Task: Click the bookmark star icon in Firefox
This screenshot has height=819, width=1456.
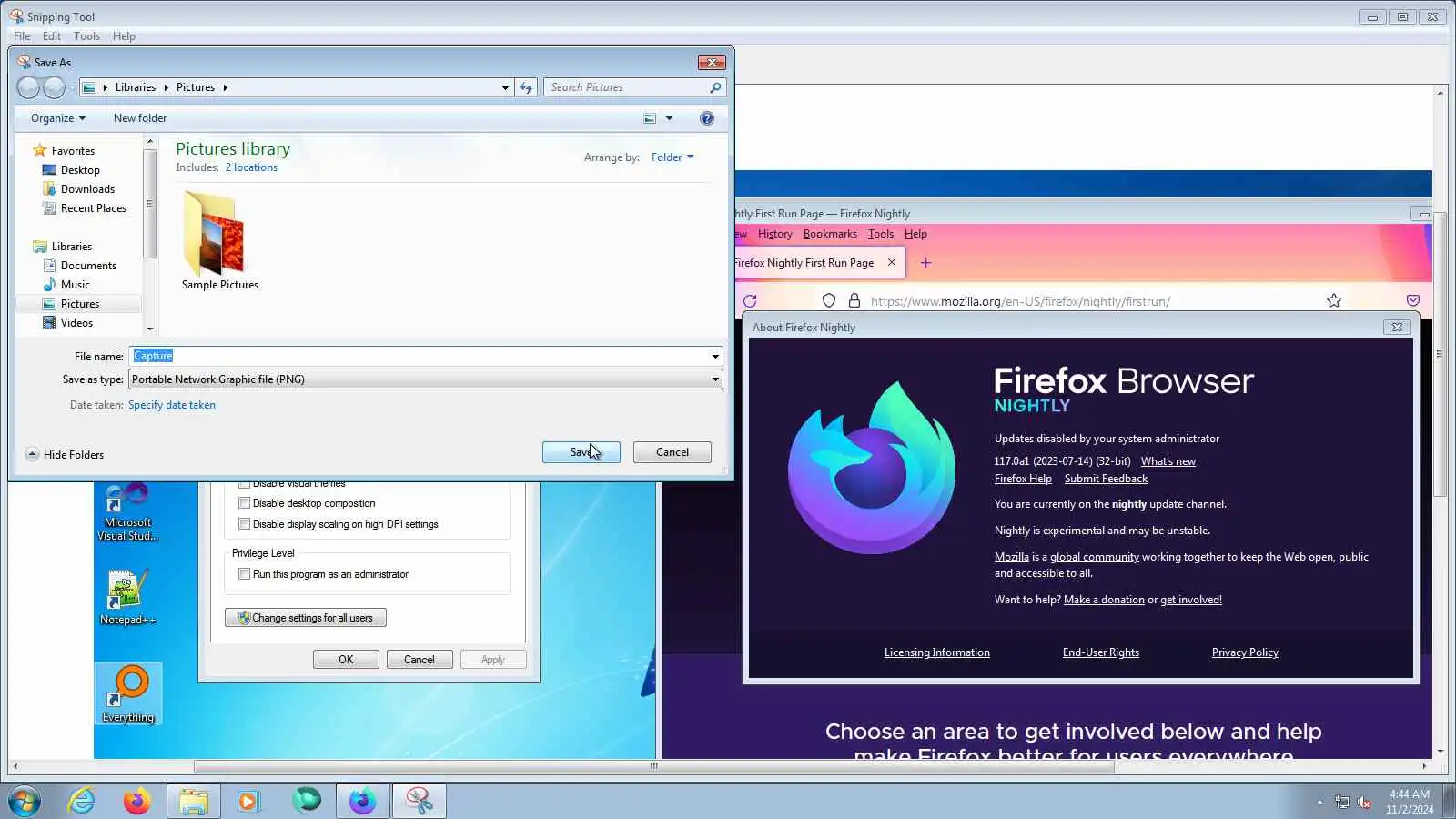Action: tap(1334, 301)
